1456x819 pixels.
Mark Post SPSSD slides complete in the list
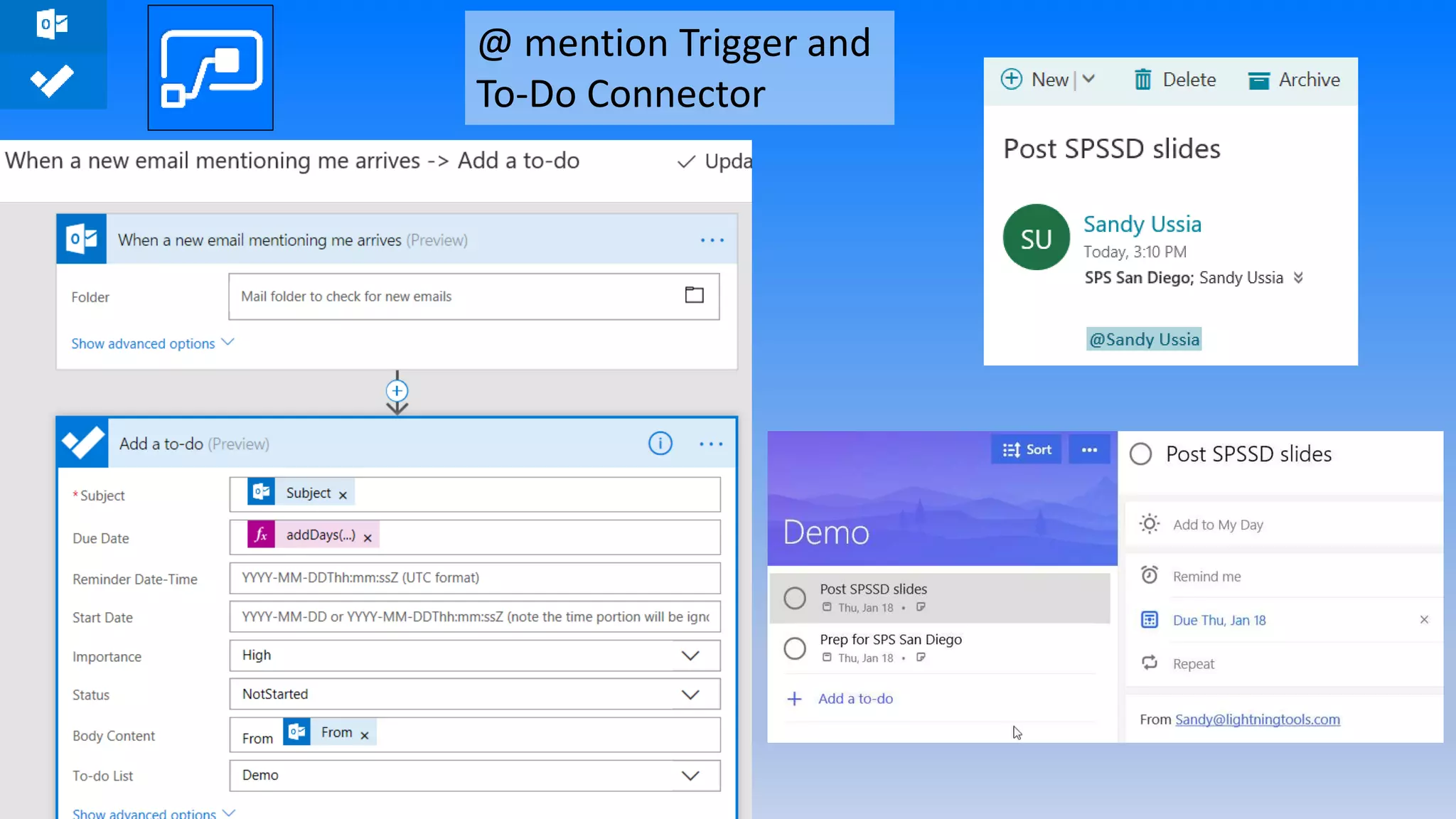pyautogui.click(x=794, y=598)
